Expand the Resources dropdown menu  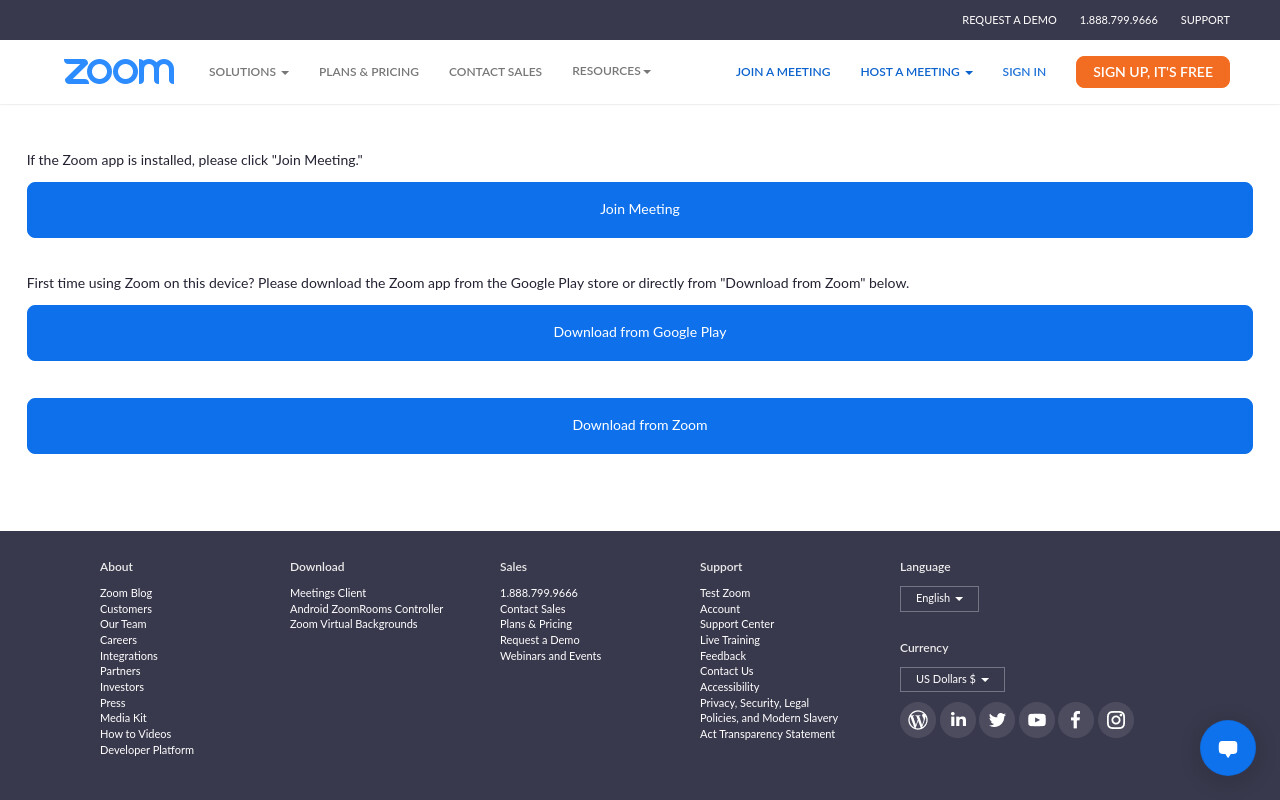coord(611,71)
